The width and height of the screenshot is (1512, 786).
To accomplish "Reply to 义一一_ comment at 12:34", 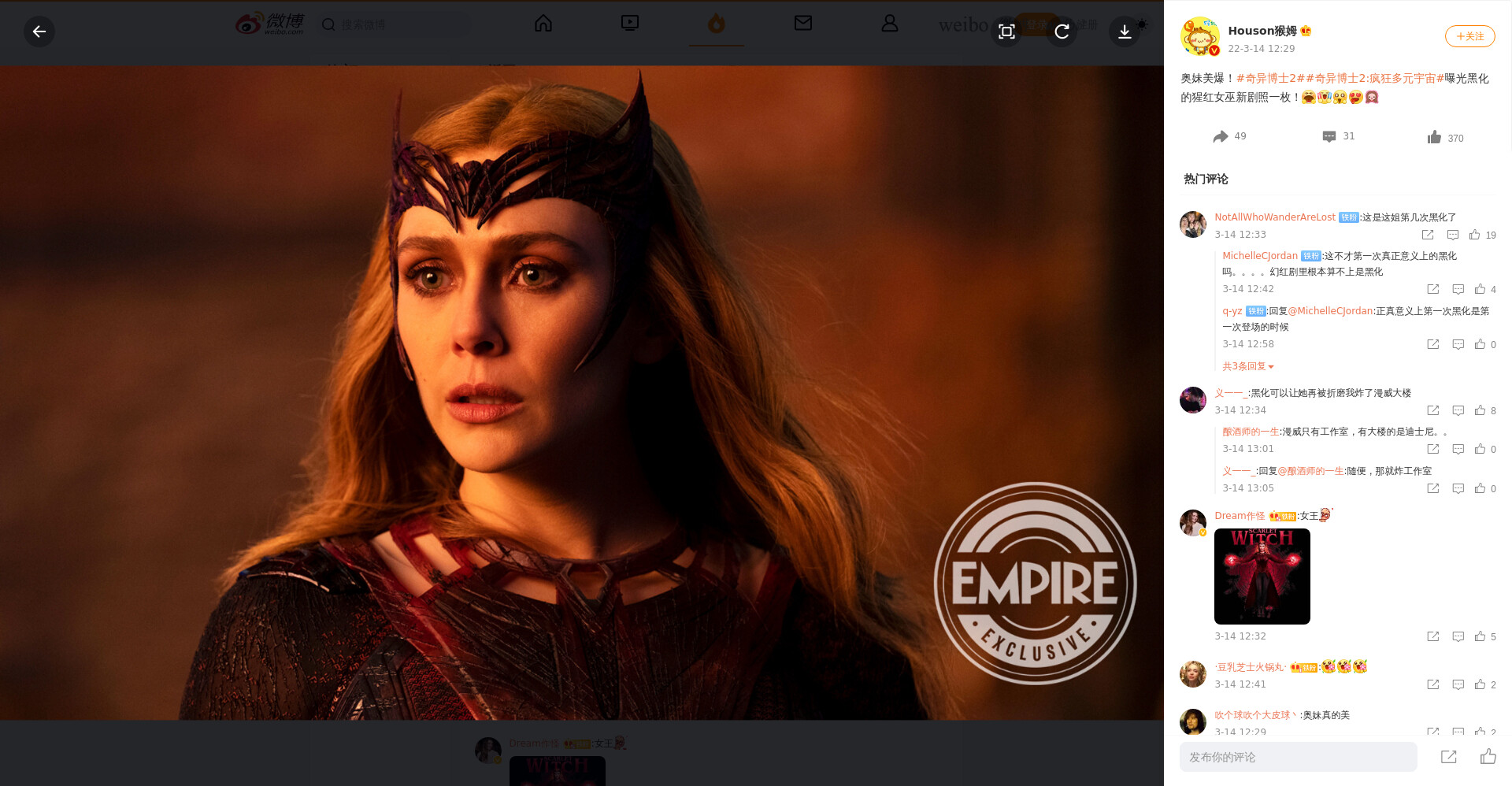I will [x=1458, y=410].
